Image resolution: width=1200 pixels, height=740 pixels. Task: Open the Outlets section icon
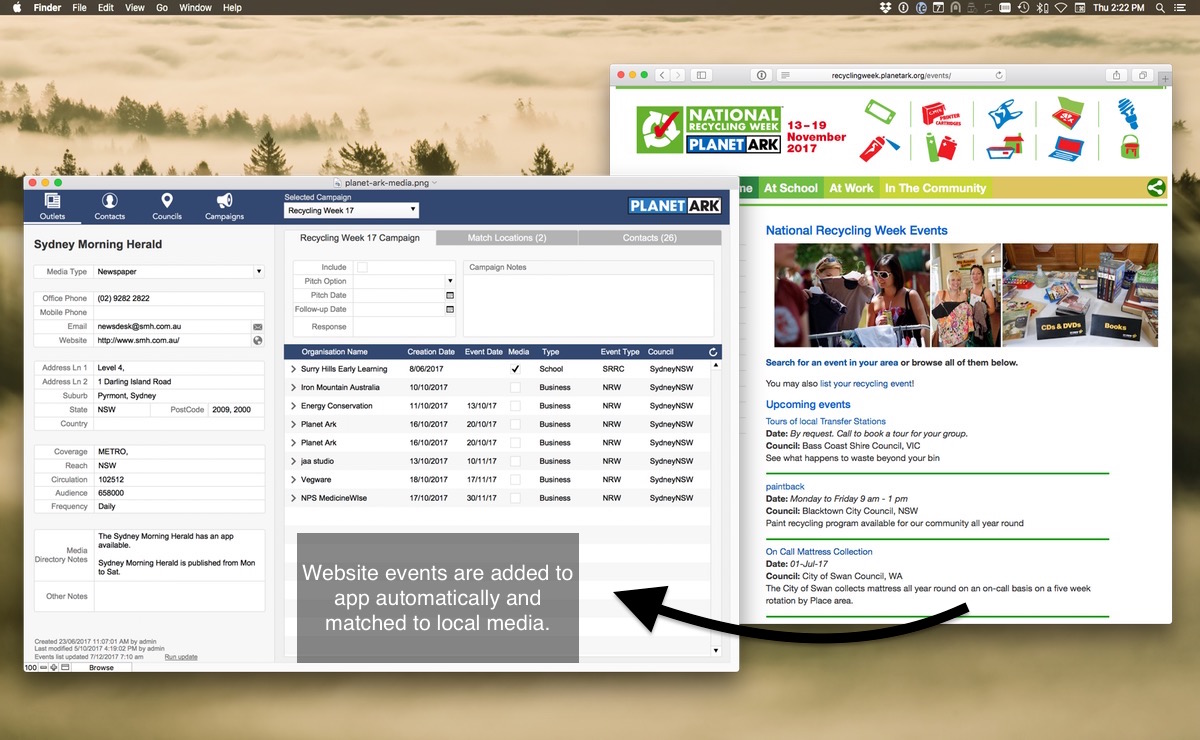(x=52, y=201)
